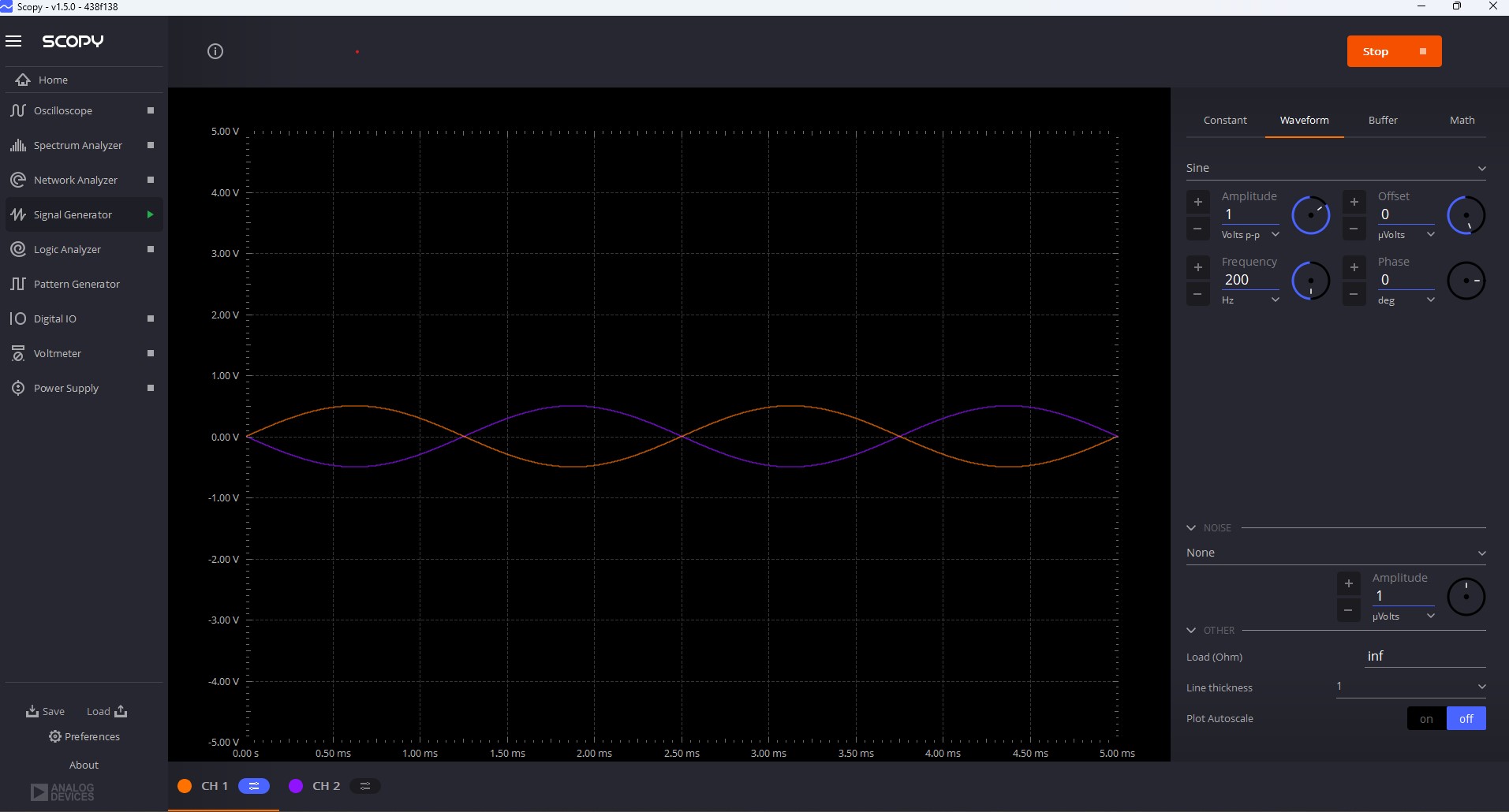This screenshot has width=1509, height=812.
Task: Select the Voltmeter instrument
Action: click(x=58, y=353)
